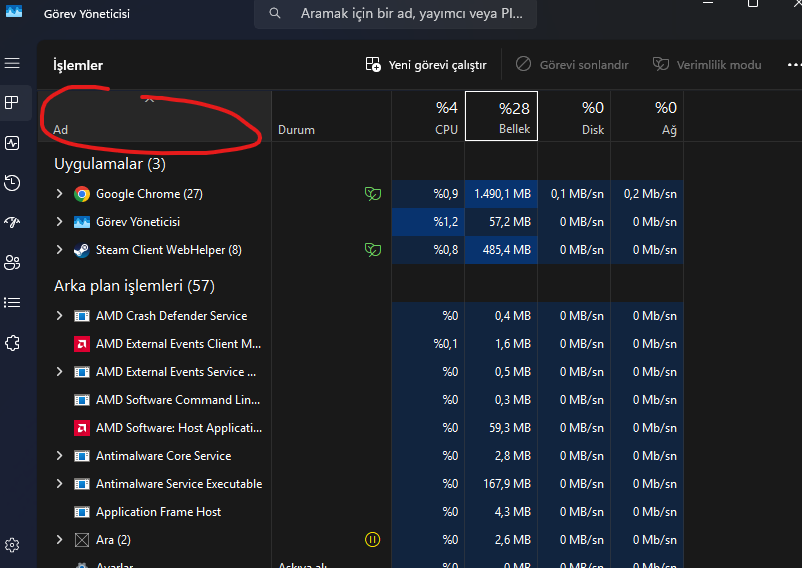Click the suspended pause icon on Ara row

[372, 539]
